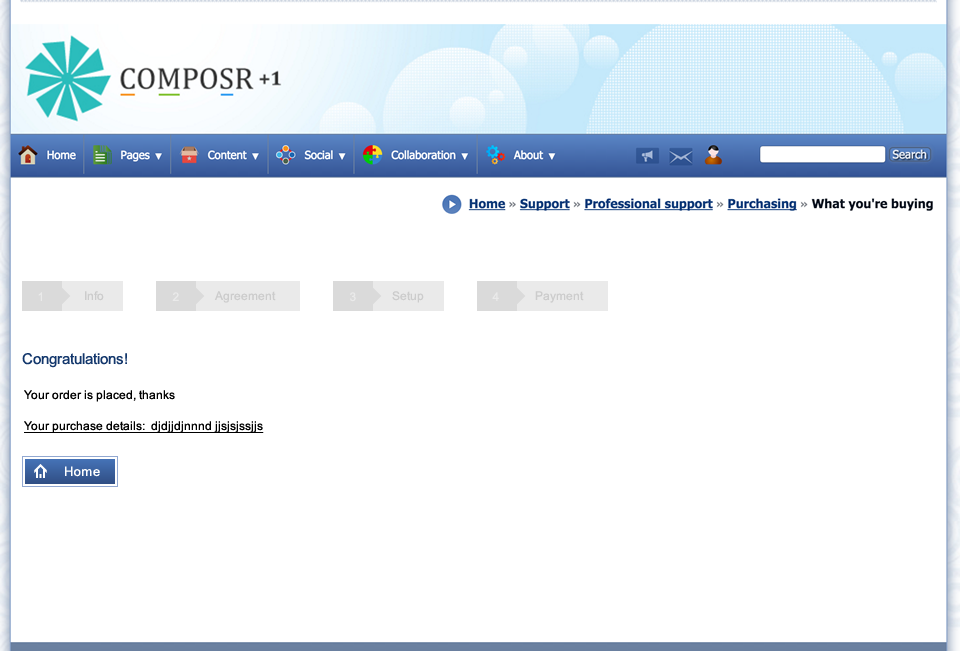
Task: Expand the Content dropdown menu
Action: click(x=233, y=156)
